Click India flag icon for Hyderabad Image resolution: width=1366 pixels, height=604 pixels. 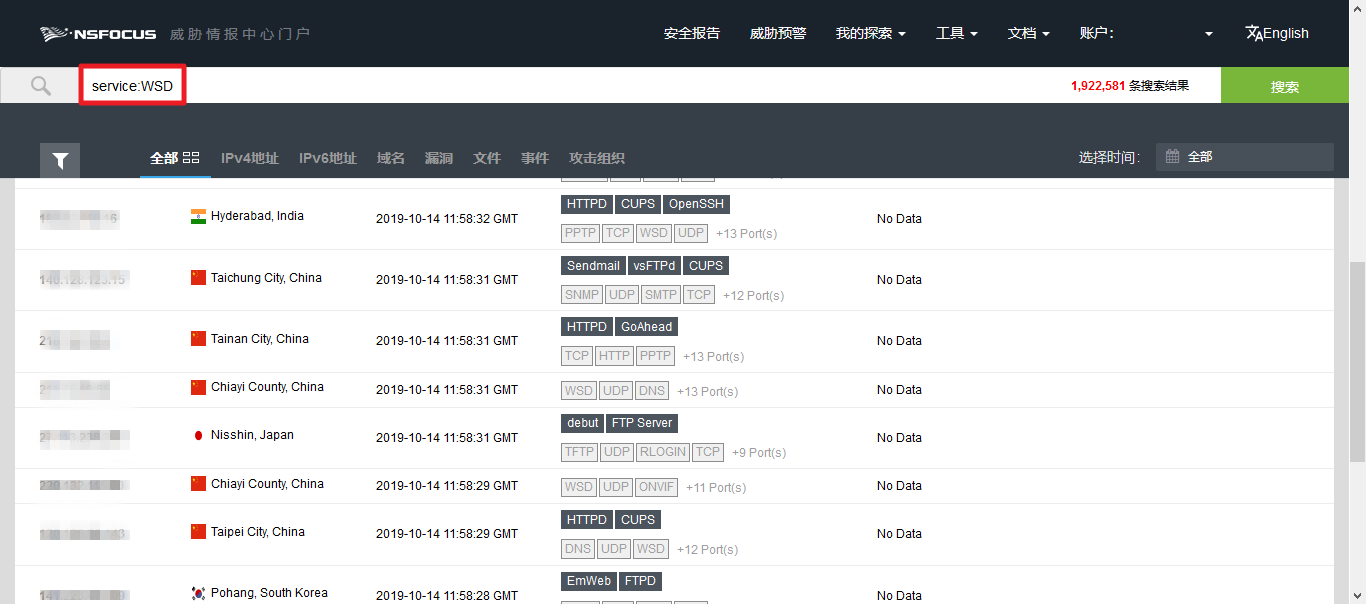coord(198,217)
